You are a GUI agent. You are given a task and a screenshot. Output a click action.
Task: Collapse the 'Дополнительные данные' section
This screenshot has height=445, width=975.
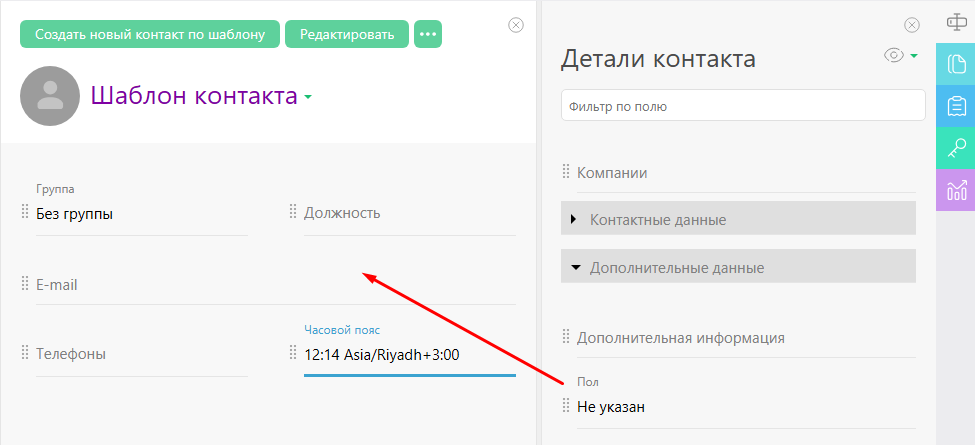[738, 266]
